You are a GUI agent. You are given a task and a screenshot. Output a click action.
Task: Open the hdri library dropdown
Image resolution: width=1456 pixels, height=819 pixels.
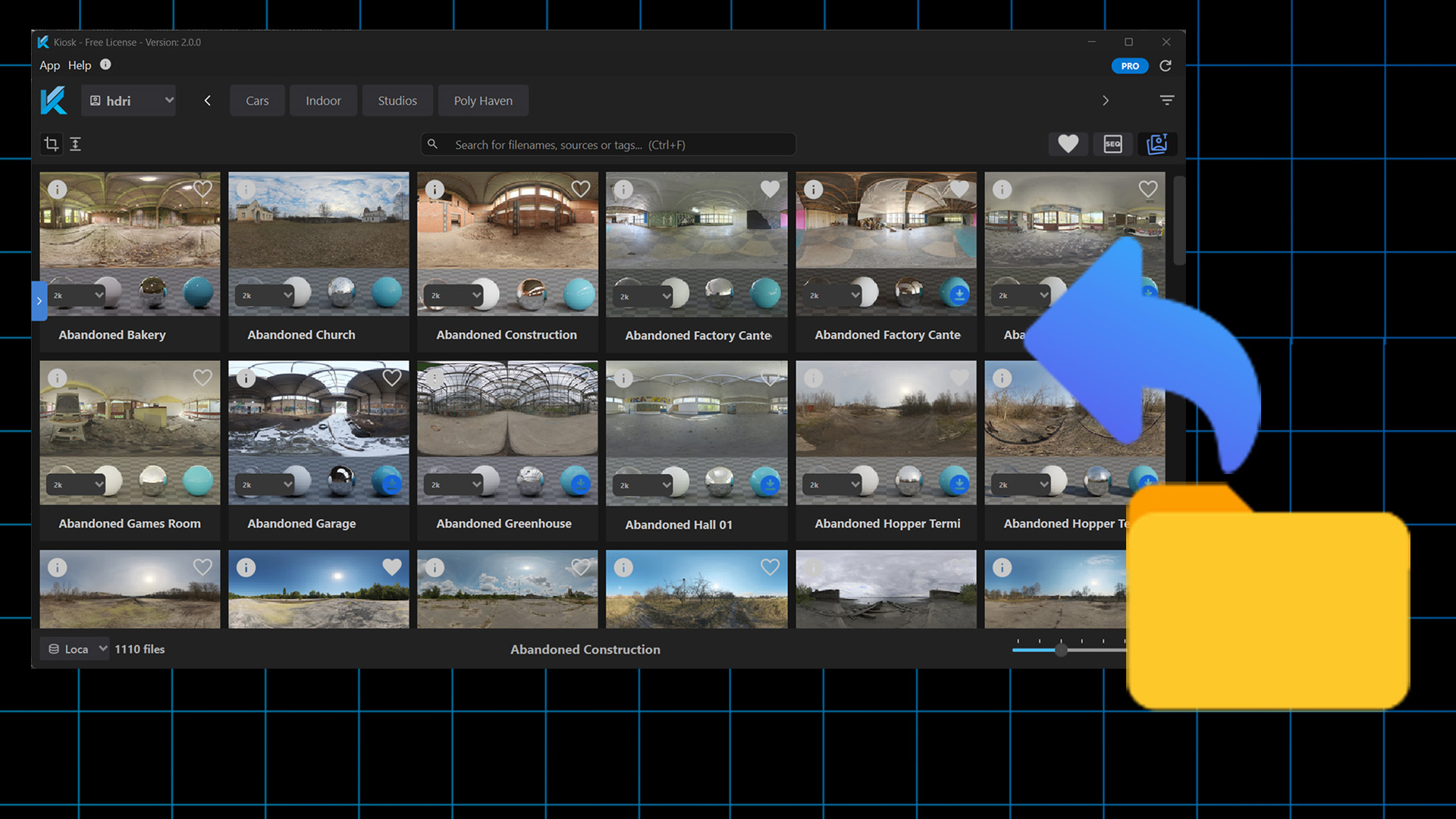pyautogui.click(x=129, y=100)
